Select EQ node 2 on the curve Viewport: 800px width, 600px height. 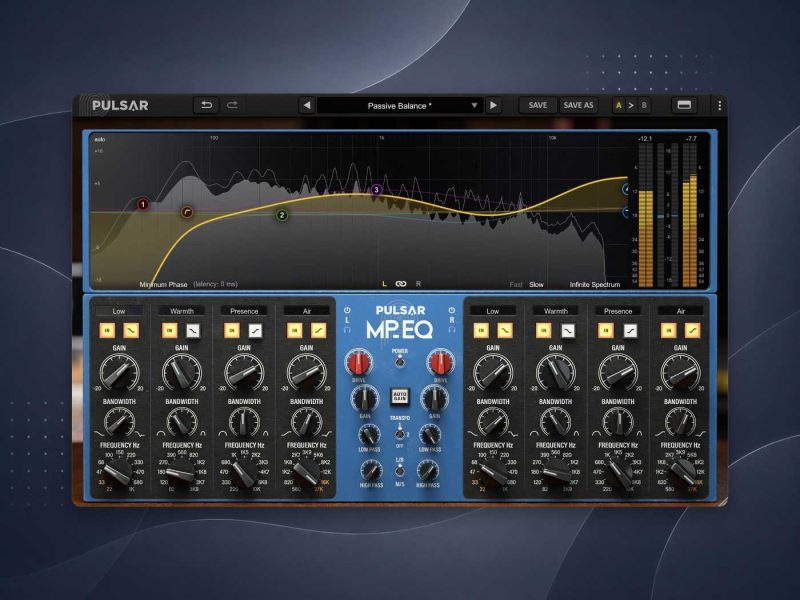tap(282, 215)
